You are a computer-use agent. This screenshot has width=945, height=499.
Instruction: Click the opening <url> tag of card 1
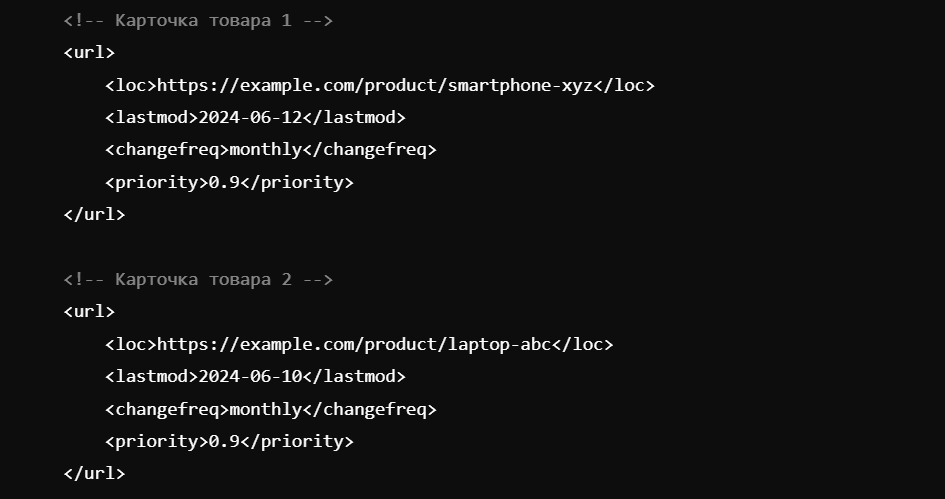pyautogui.click(x=89, y=53)
